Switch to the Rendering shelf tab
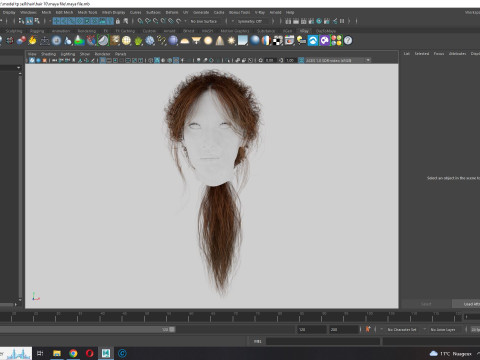 point(87,31)
